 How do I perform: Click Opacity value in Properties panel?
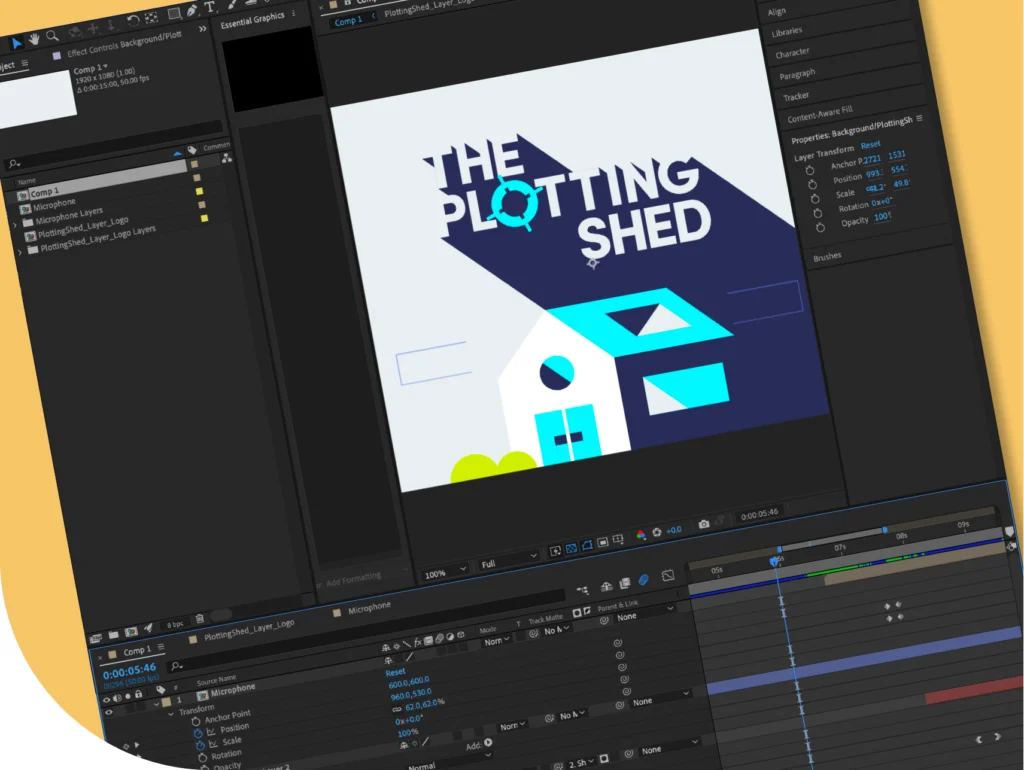tap(882, 217)
